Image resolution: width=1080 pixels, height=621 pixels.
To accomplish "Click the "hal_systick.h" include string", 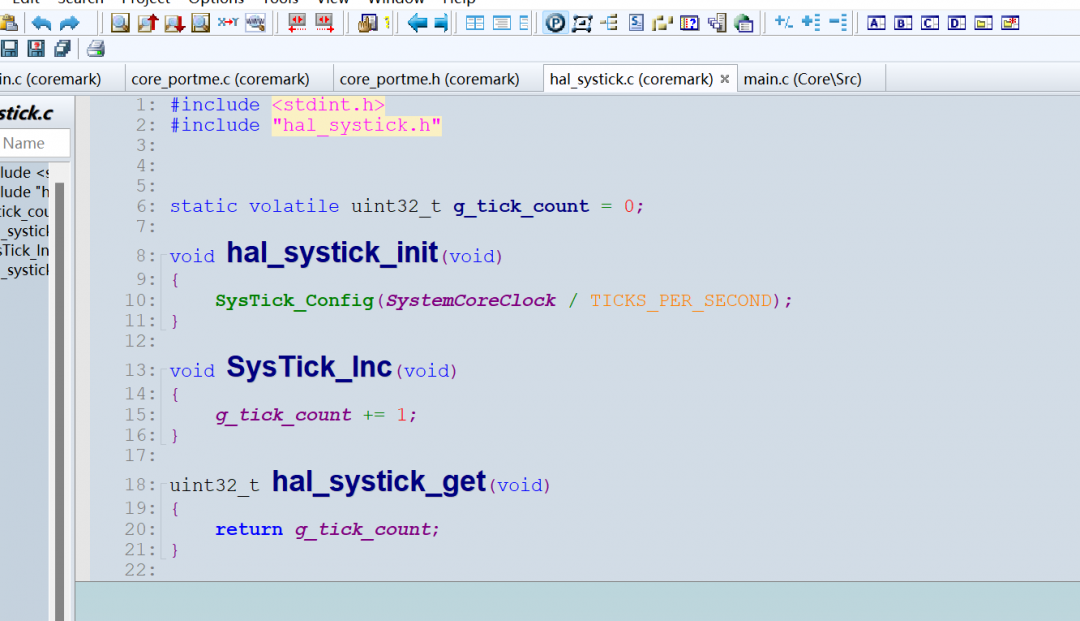I will (356, 125).
